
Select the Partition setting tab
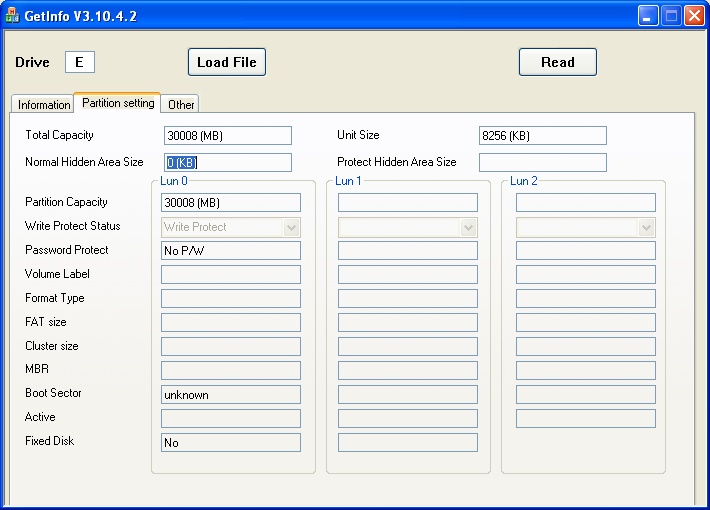pyautogui.click(x=118, y=103)
